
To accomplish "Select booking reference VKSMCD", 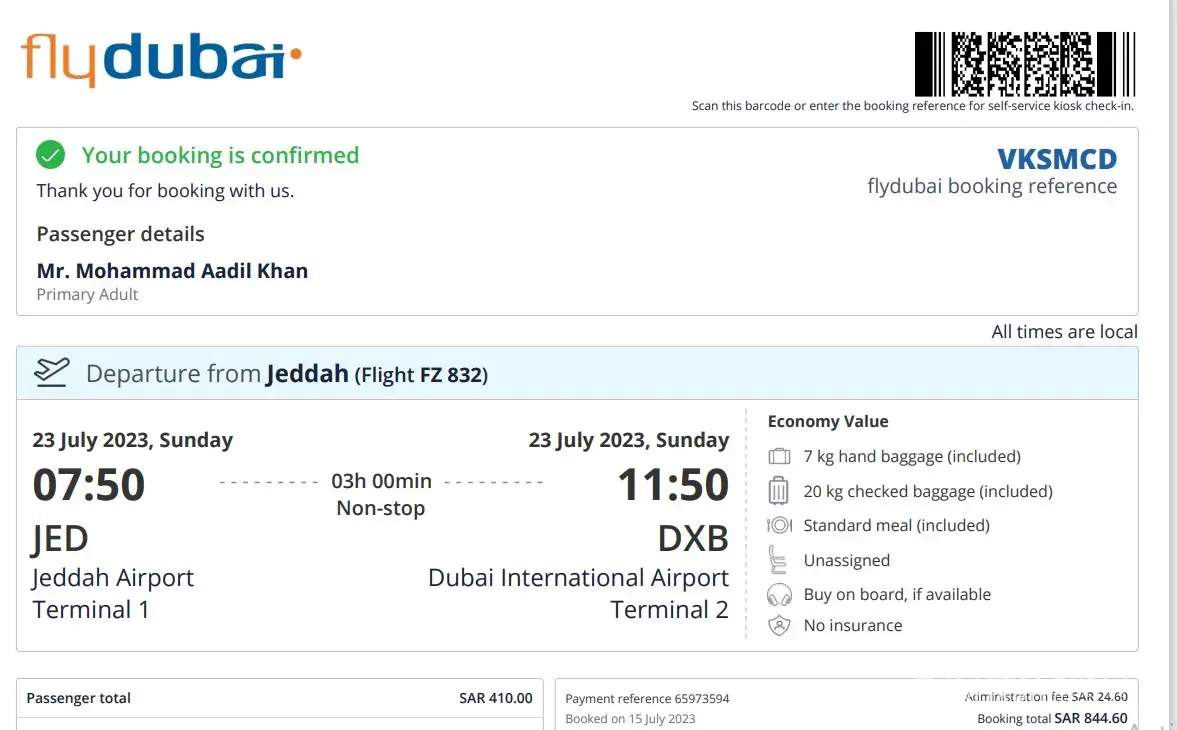I will point(1057,159).
